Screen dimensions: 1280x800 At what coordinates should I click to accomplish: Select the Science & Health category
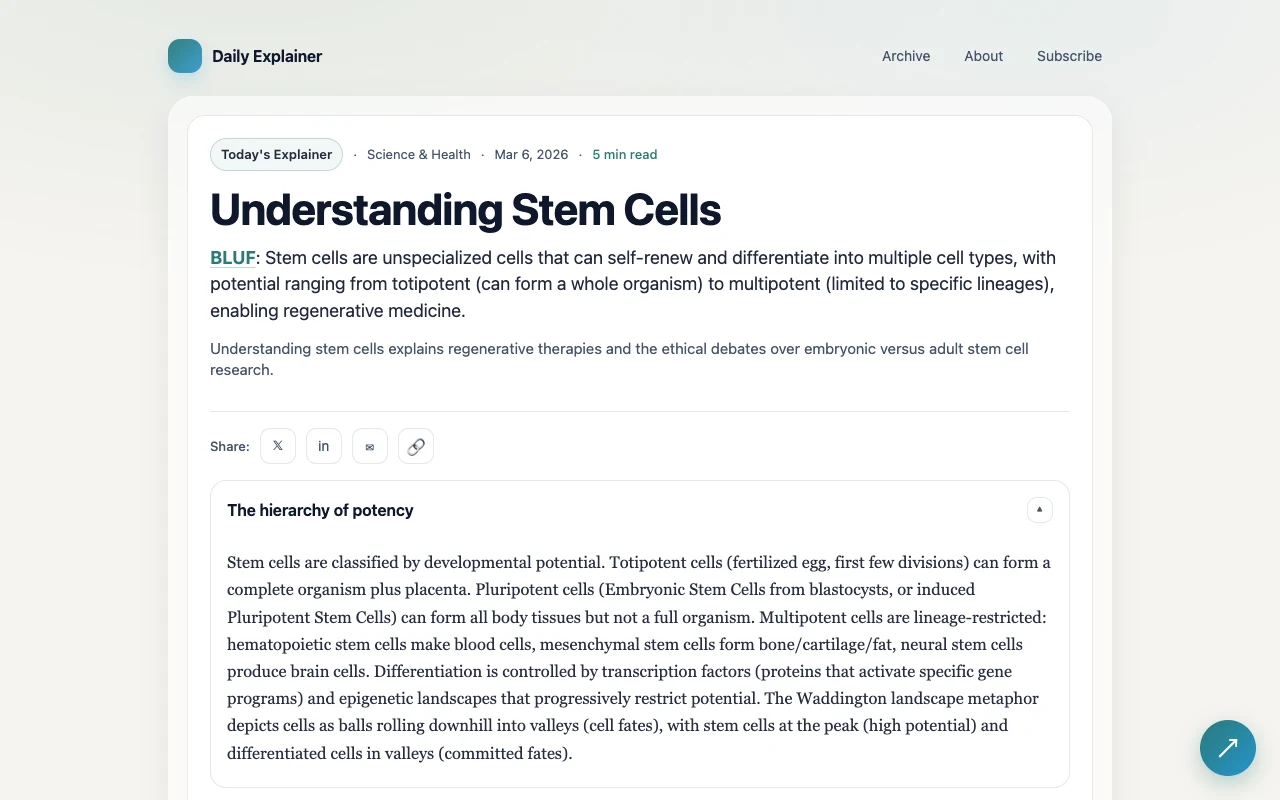(418, 155)
